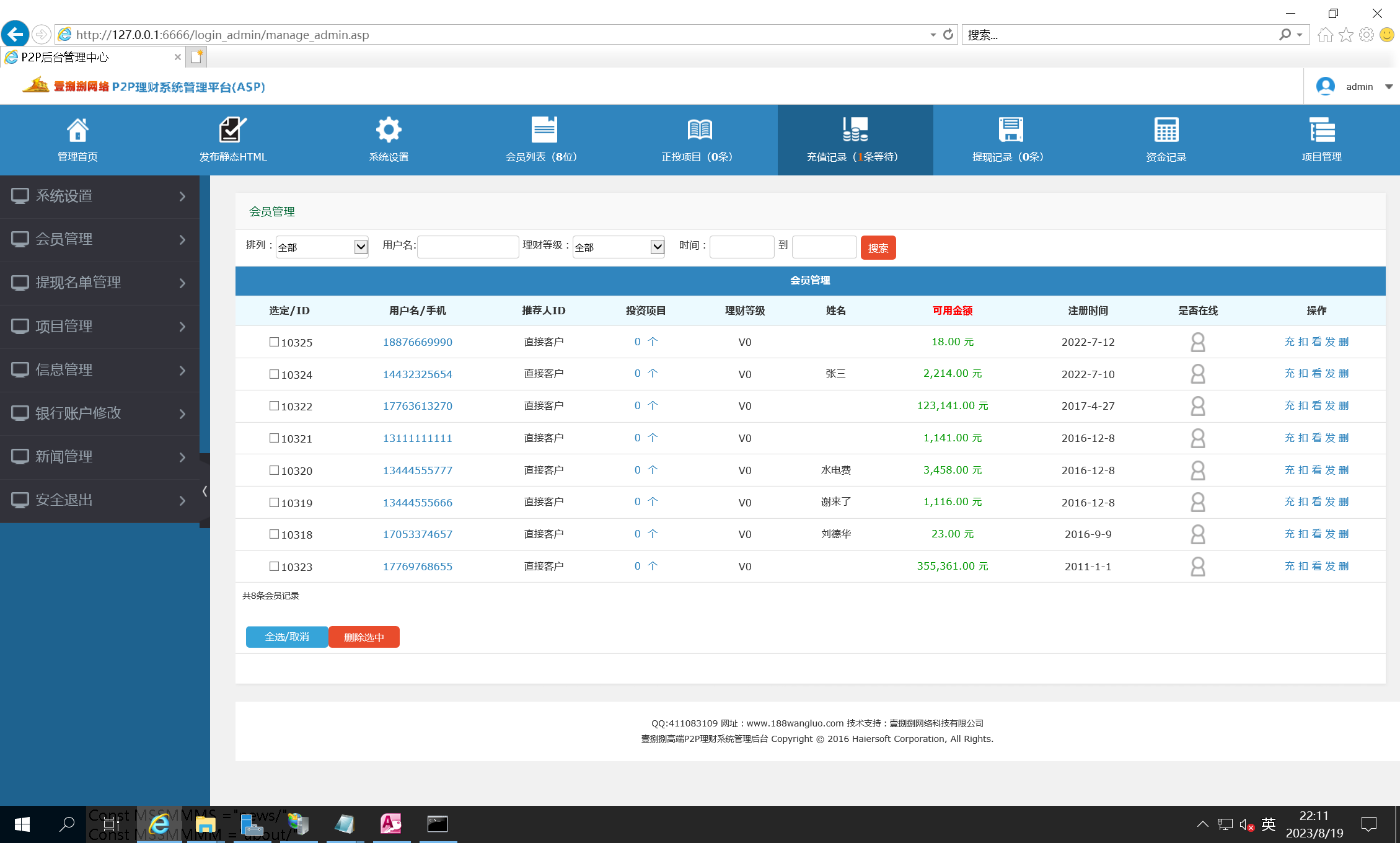Image resolution: width=1400 pixels, height=843 pixels.
Task: Click investment arrow icon for user 10322
Action: (653, 405)
